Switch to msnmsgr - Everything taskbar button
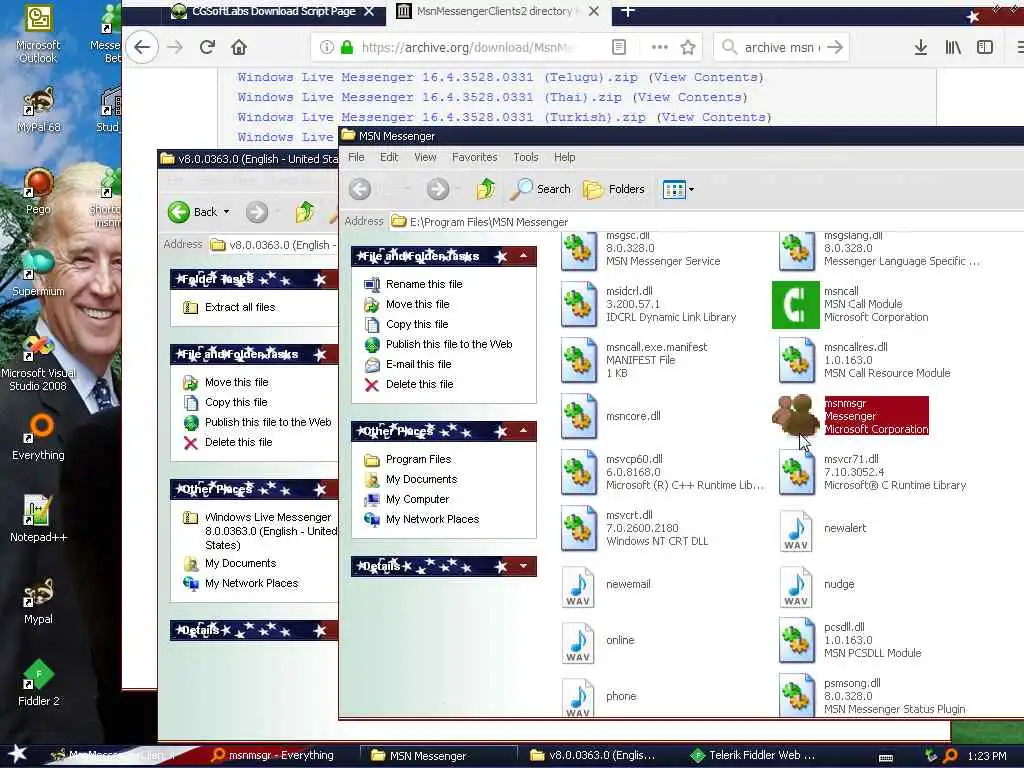Screen dimensions: 1024x768 (x=272, y=756)
